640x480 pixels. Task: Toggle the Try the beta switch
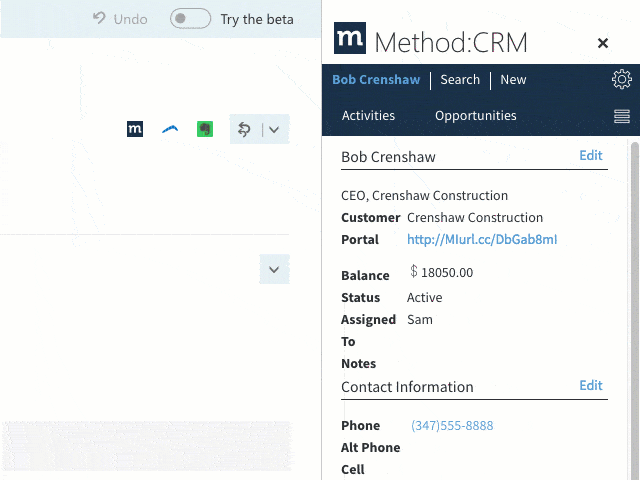pyautogui.click(x=190, y=18)
